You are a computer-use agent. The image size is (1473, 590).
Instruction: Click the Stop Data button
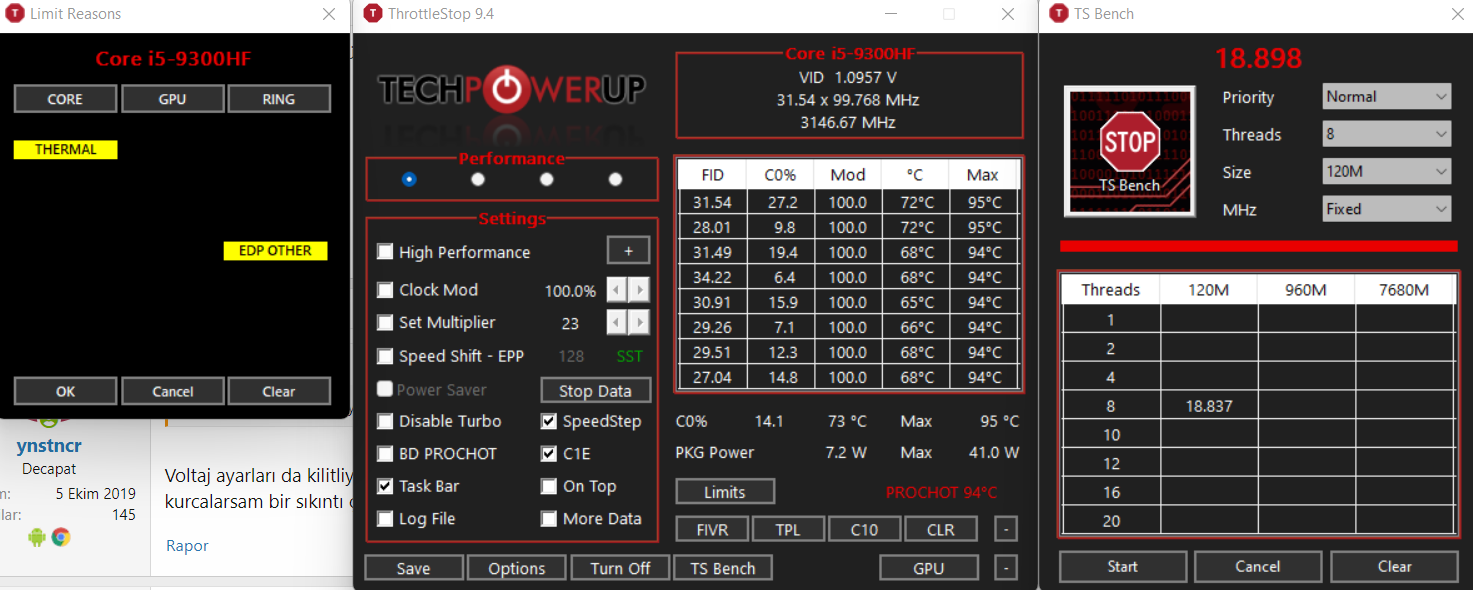[596, 390]
